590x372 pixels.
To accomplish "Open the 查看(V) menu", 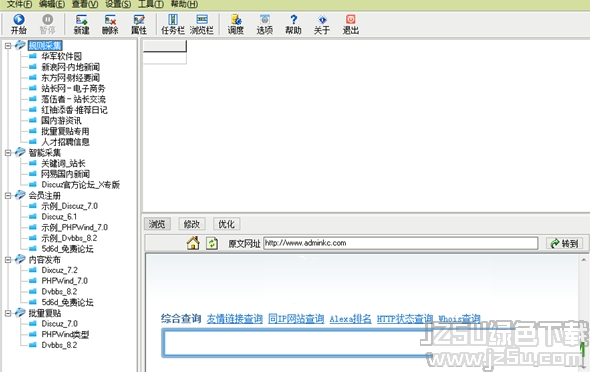I will pyautogui.click(x=85, y=4).
